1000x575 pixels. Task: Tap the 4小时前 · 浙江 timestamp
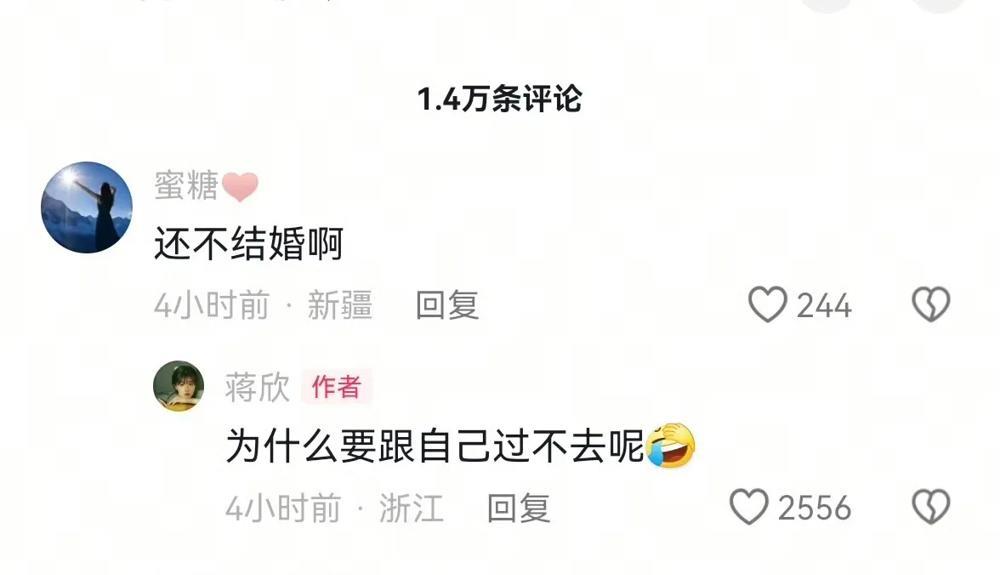[335, 508]
